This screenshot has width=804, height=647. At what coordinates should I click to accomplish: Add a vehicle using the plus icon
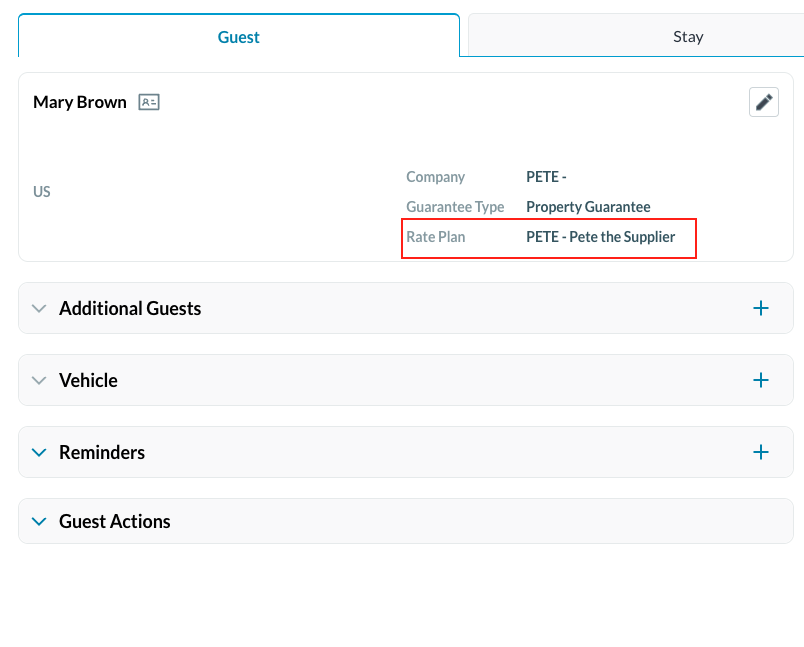coord(761,380)
